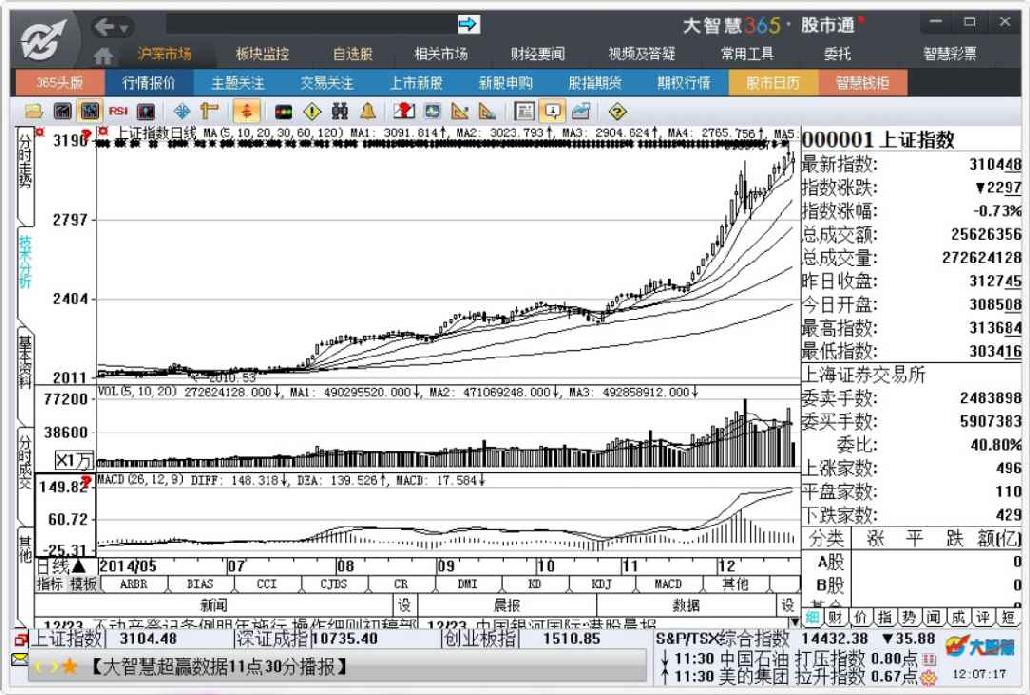Open the 委托 menu
Screen dimensions: 1030x695
[x=838, y=54]
